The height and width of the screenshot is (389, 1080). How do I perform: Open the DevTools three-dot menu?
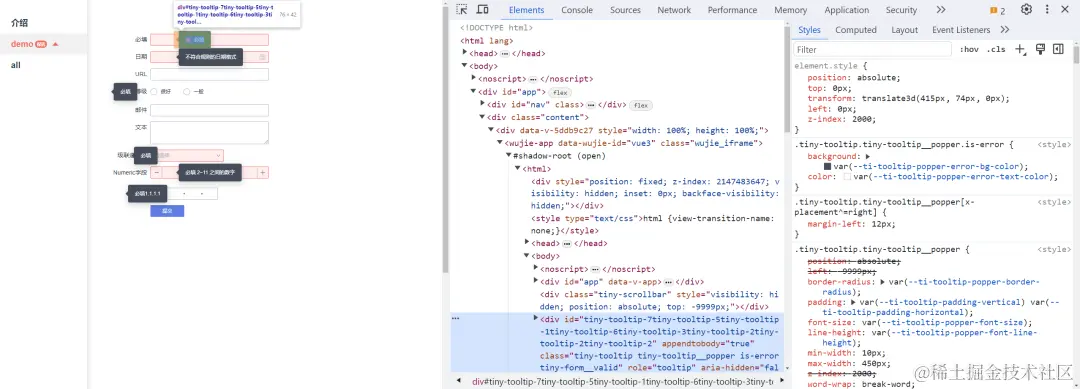click(x=1047, y=10)
